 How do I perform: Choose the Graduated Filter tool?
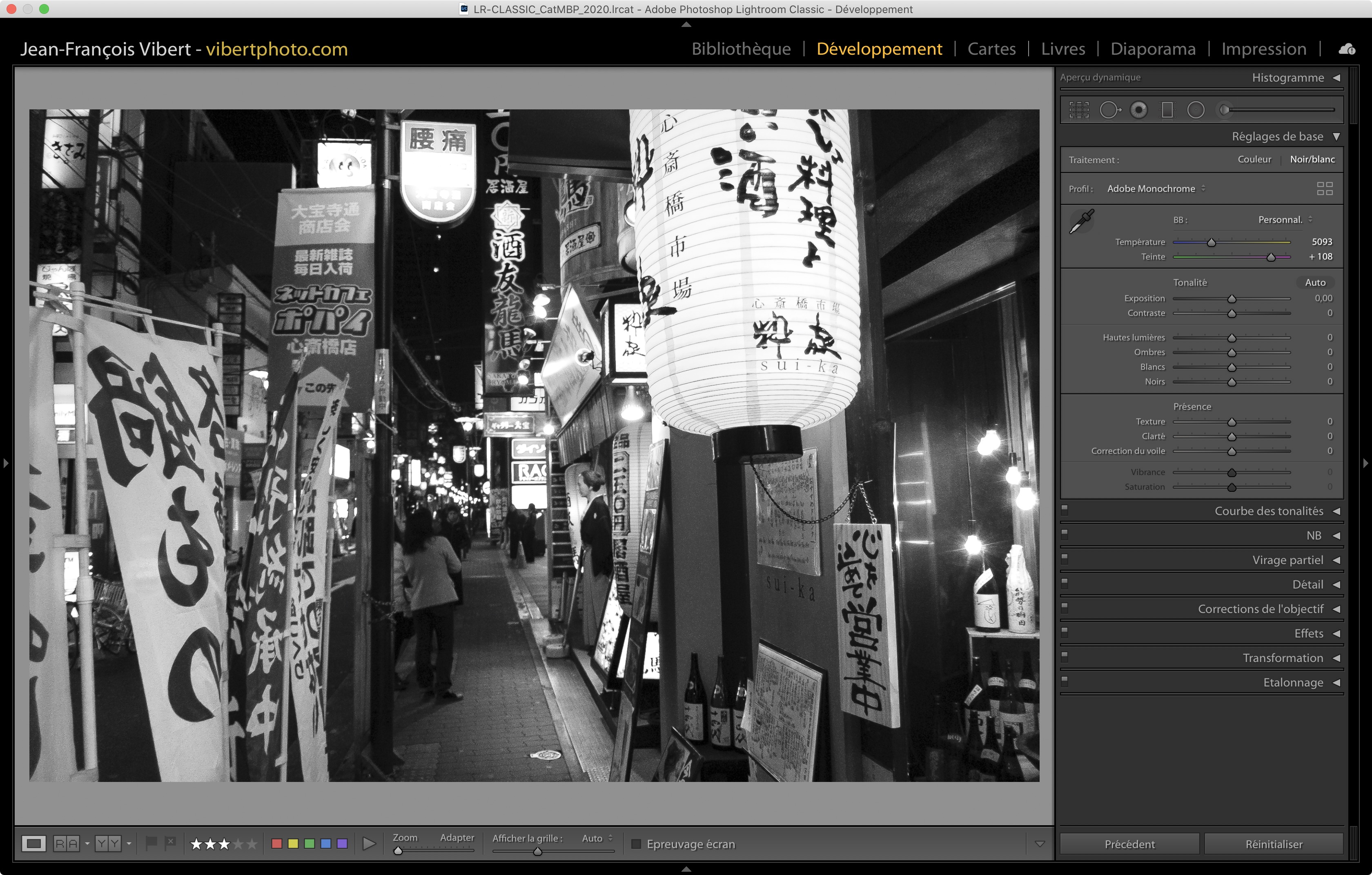[1167, 110]
